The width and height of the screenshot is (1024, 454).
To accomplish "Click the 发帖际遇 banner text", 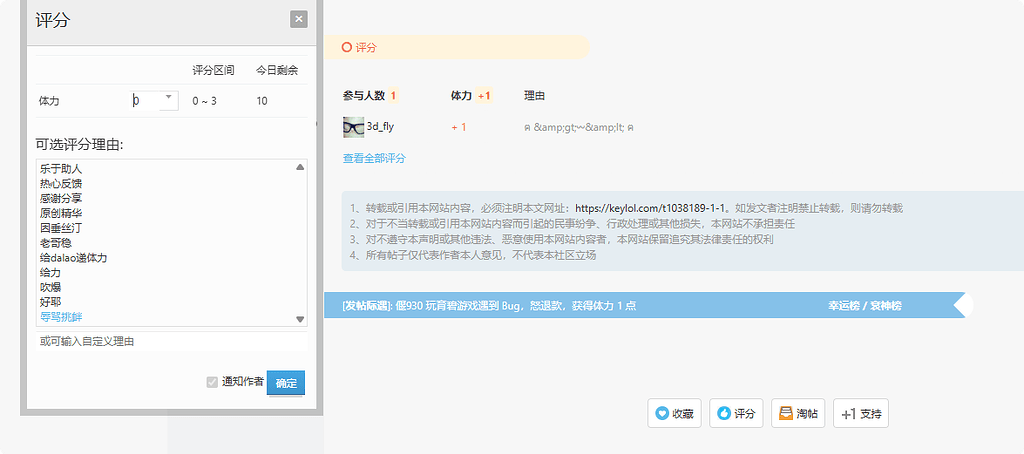I will [x=488, y=306].
